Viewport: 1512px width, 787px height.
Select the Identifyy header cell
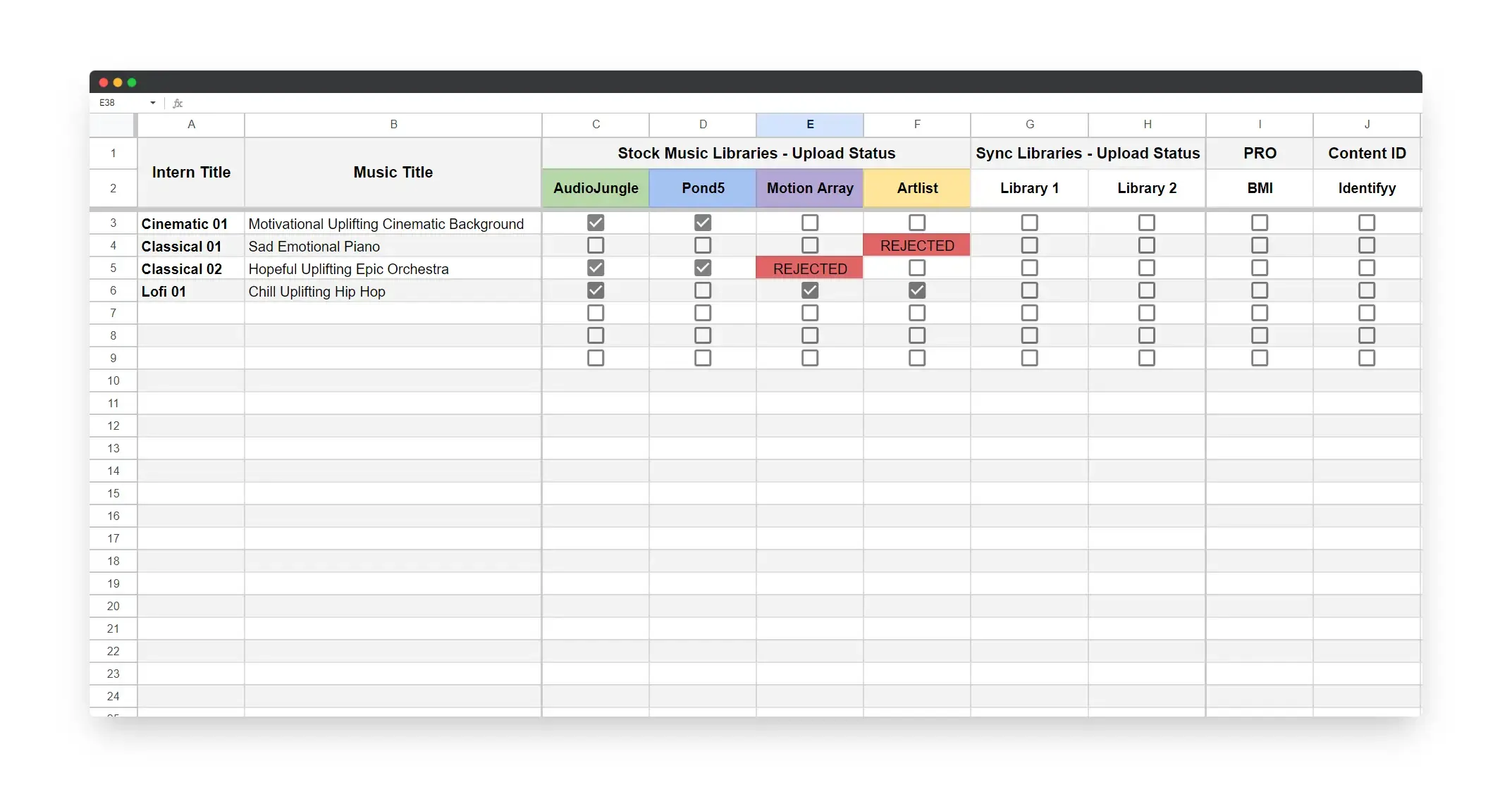1367,188
